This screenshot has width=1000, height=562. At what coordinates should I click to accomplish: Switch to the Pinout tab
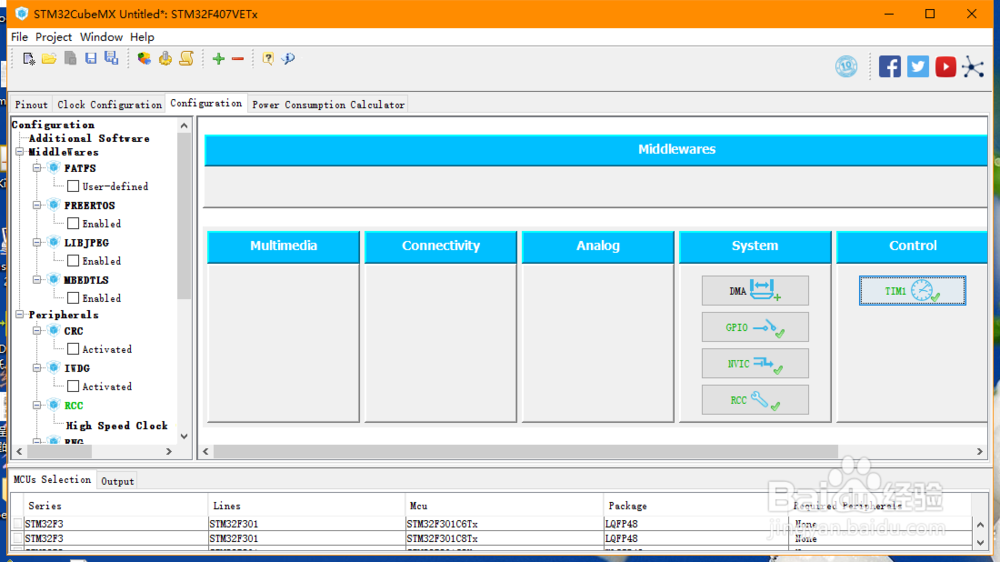31,105
